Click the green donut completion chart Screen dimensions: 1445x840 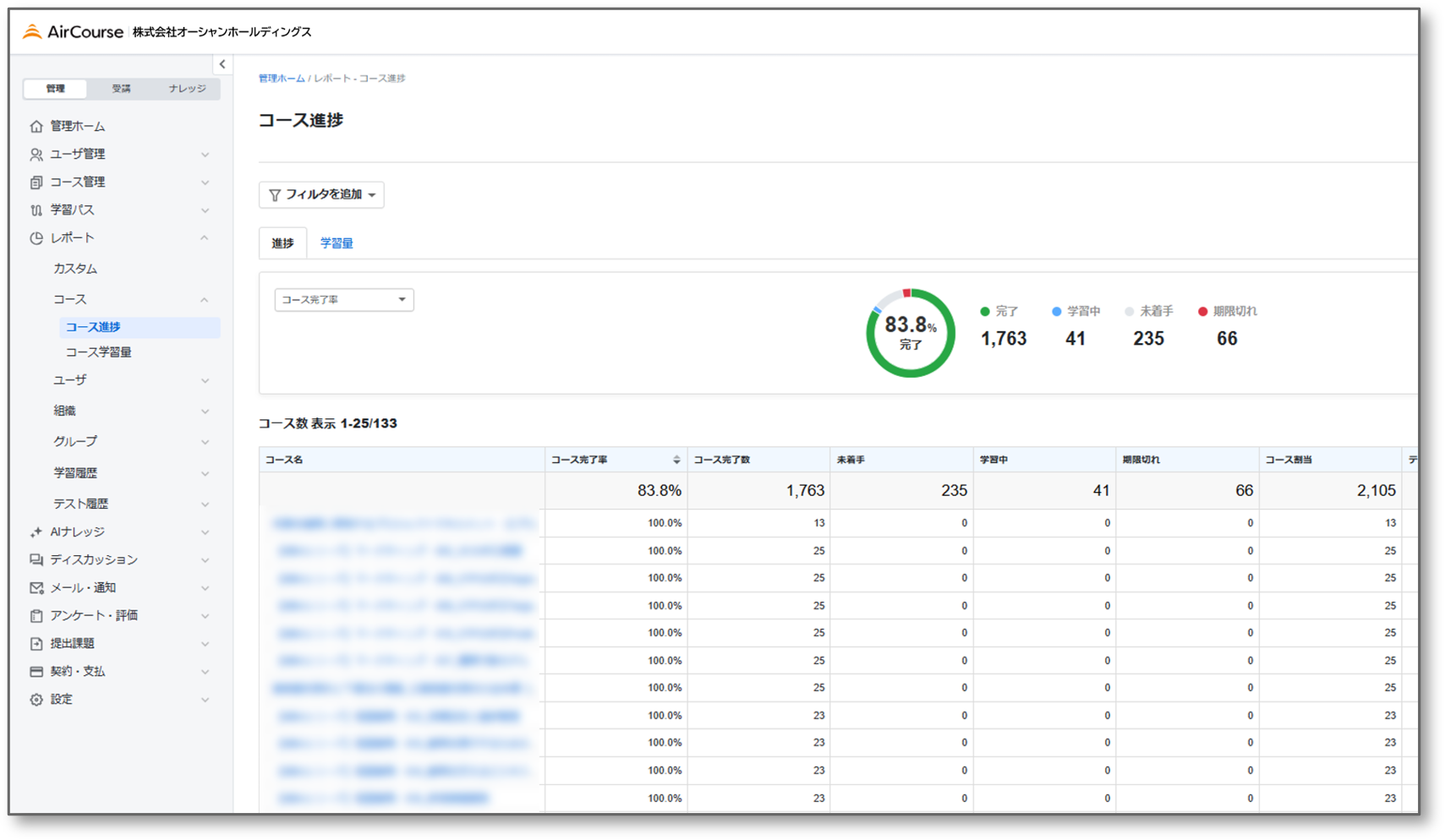(x=910, y=333)
